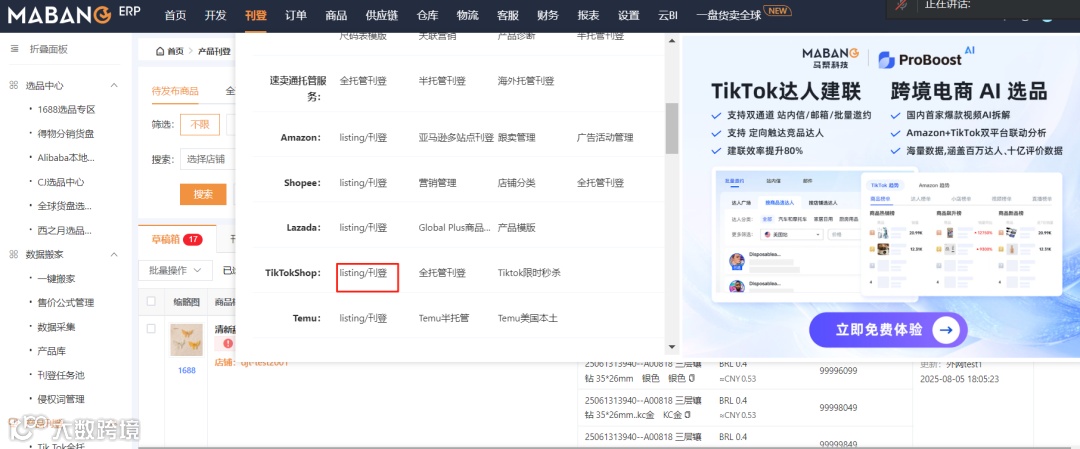This screenshot has width=1080, height=449.
Task: Click copy icon after 银色 variant text
Action: [691, 378]
